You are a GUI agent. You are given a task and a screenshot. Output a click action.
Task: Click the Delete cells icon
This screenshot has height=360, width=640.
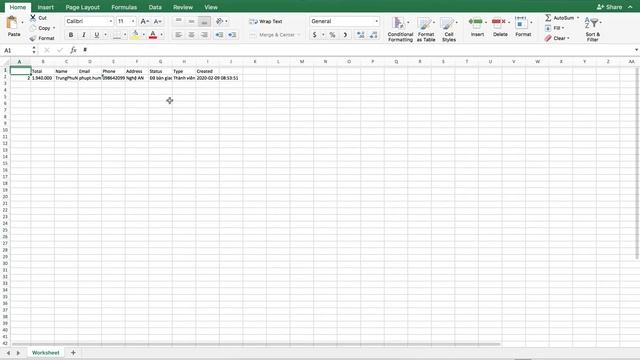coord(498,22)
